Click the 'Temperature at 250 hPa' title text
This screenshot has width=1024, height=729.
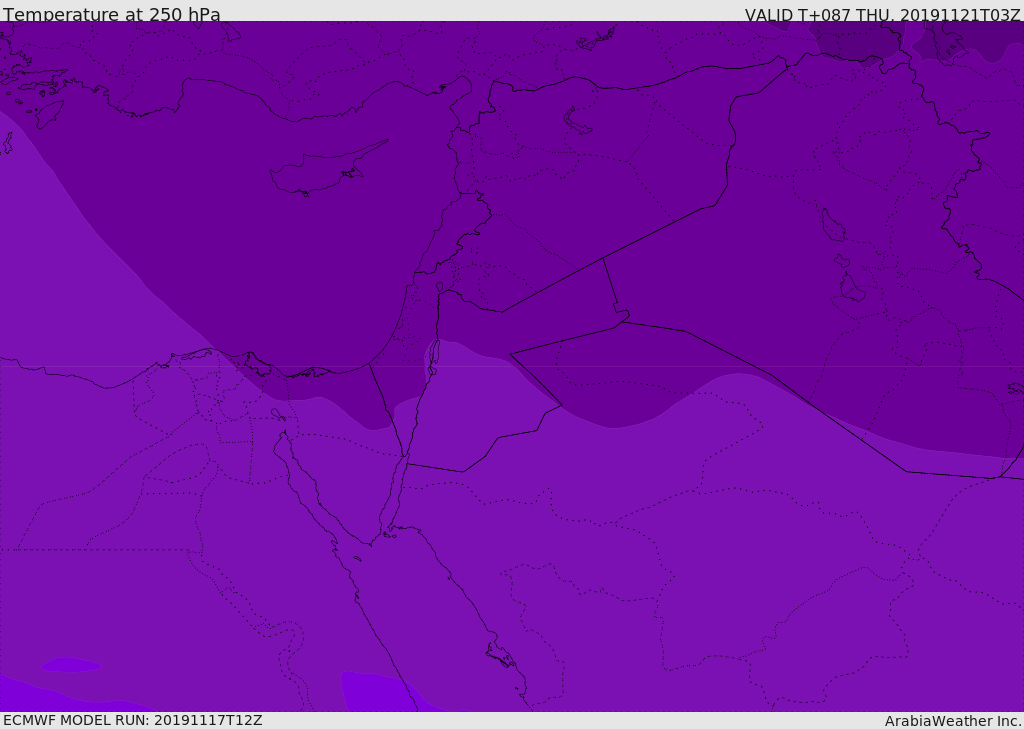point(112,14)
